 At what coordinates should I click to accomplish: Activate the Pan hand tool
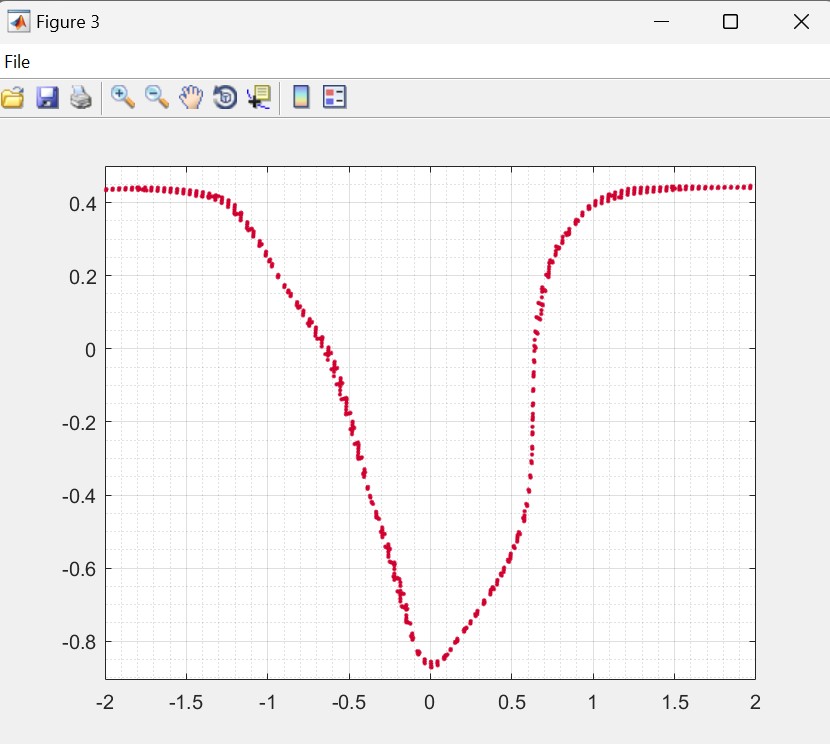point(191,97)
